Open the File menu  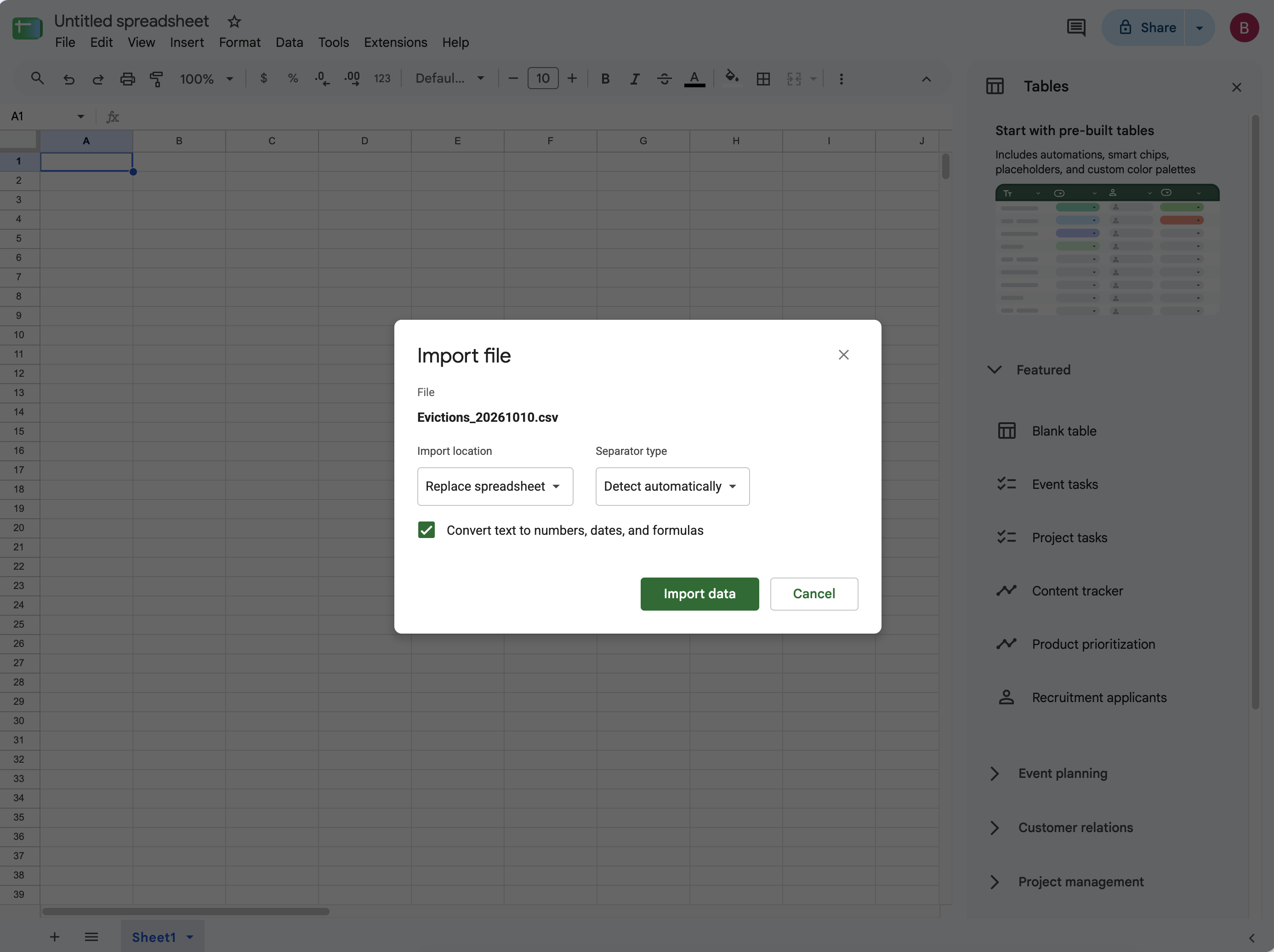point(65,43)
